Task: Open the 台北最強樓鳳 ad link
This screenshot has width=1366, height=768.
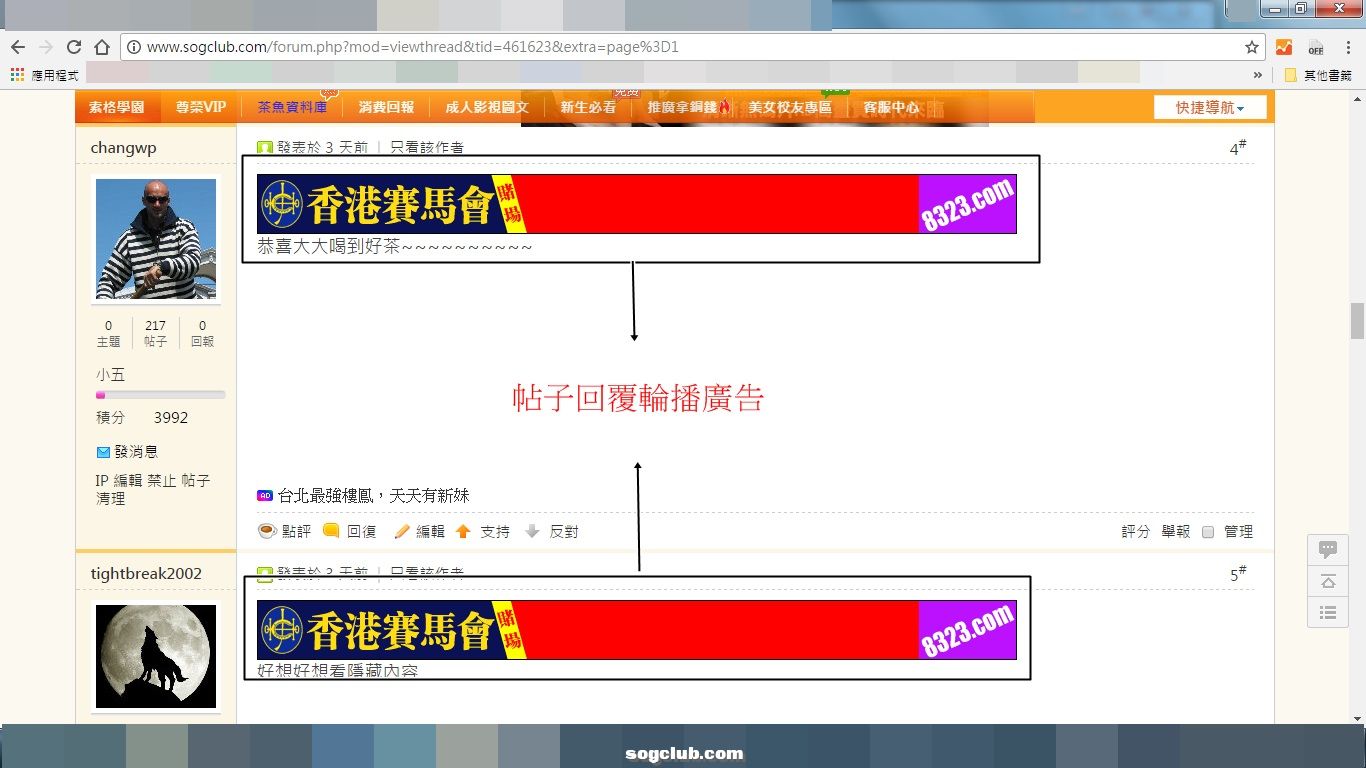Action: (x=374, y=496)
